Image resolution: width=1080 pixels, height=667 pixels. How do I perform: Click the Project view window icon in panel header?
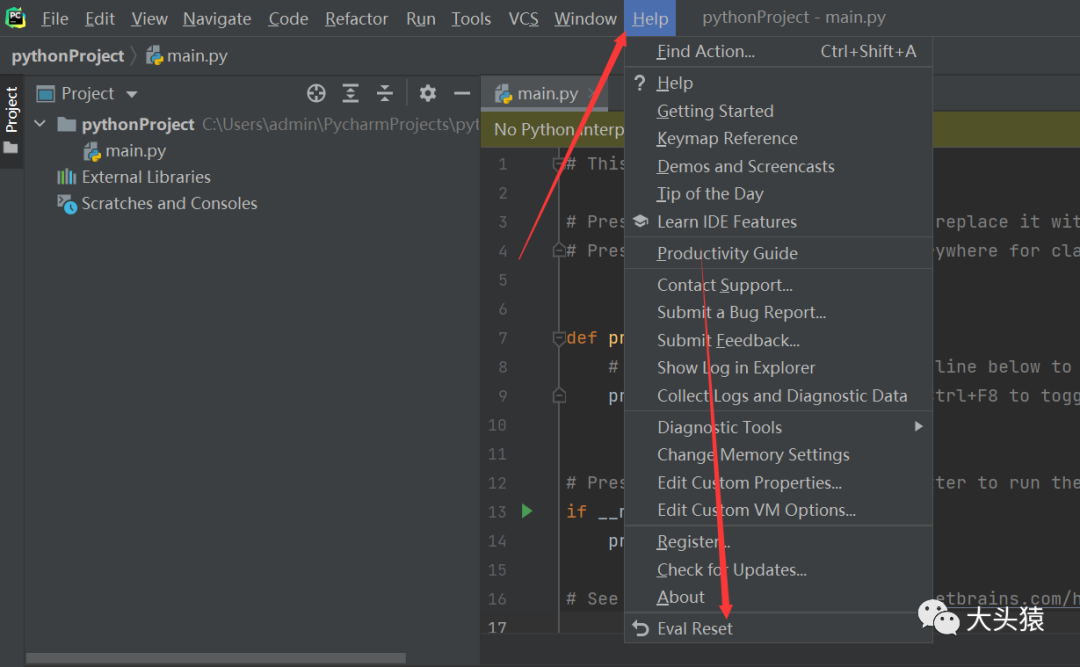[x=45, y=94]
